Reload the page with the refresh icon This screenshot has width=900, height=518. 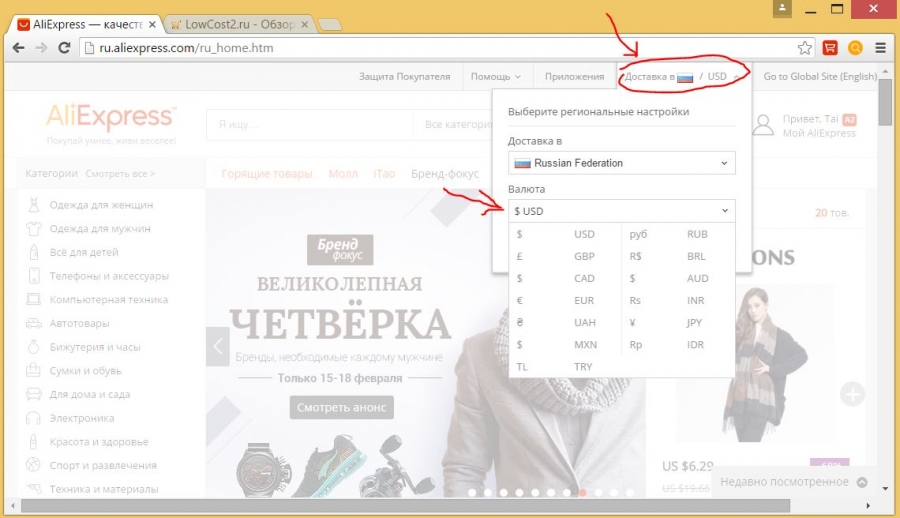64,48
